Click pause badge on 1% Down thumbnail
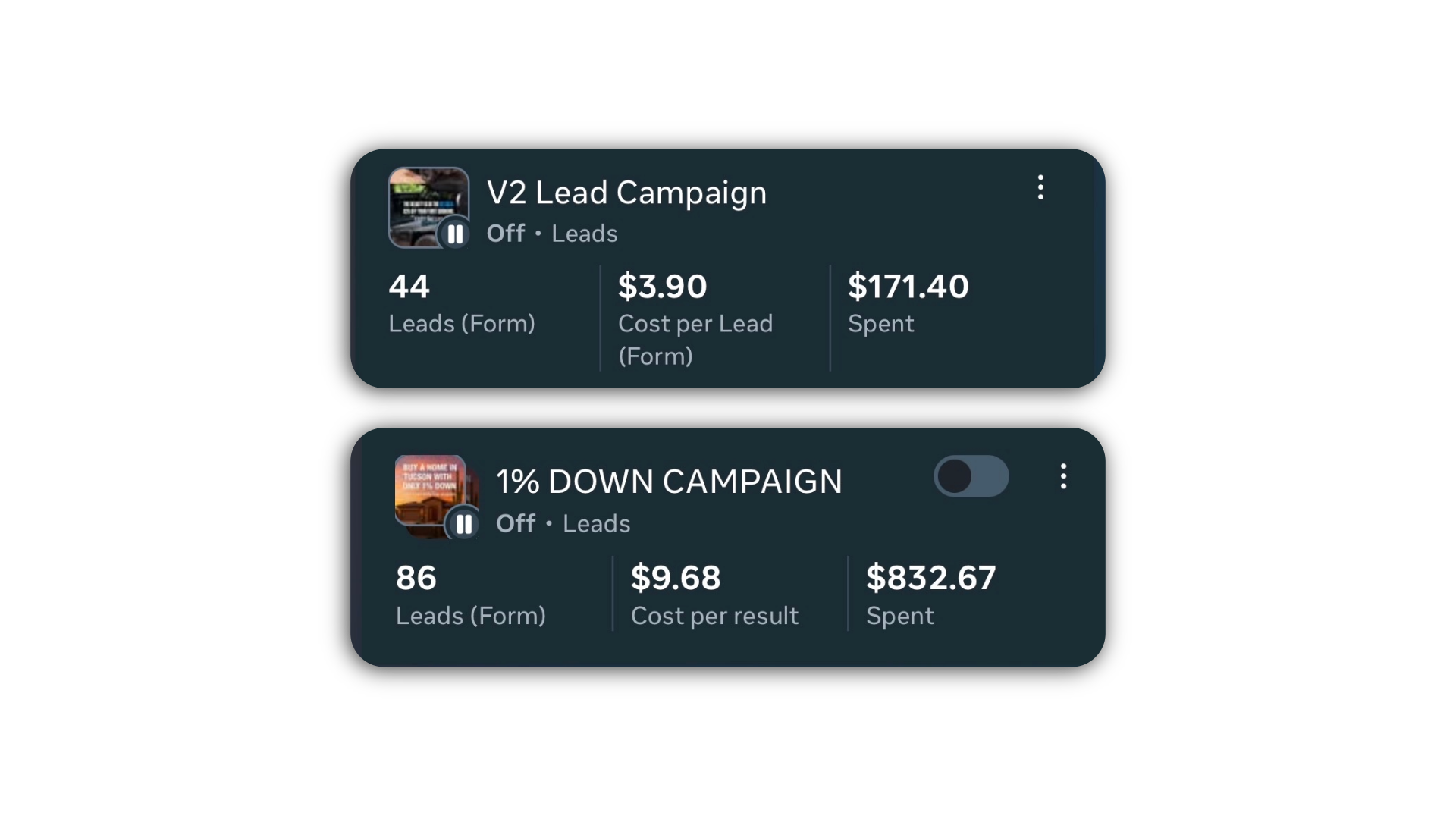Viewport: 1456px width, 819px height. [464, 524]
